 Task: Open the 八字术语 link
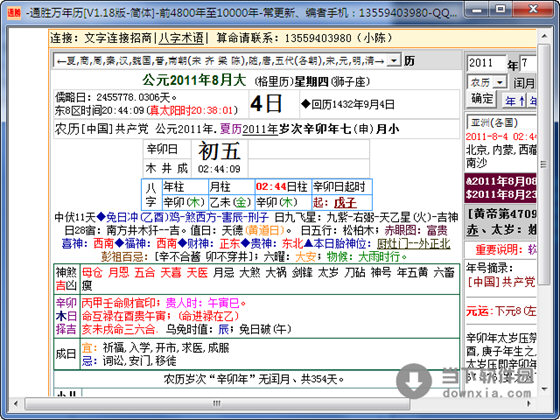click(181, 38)
